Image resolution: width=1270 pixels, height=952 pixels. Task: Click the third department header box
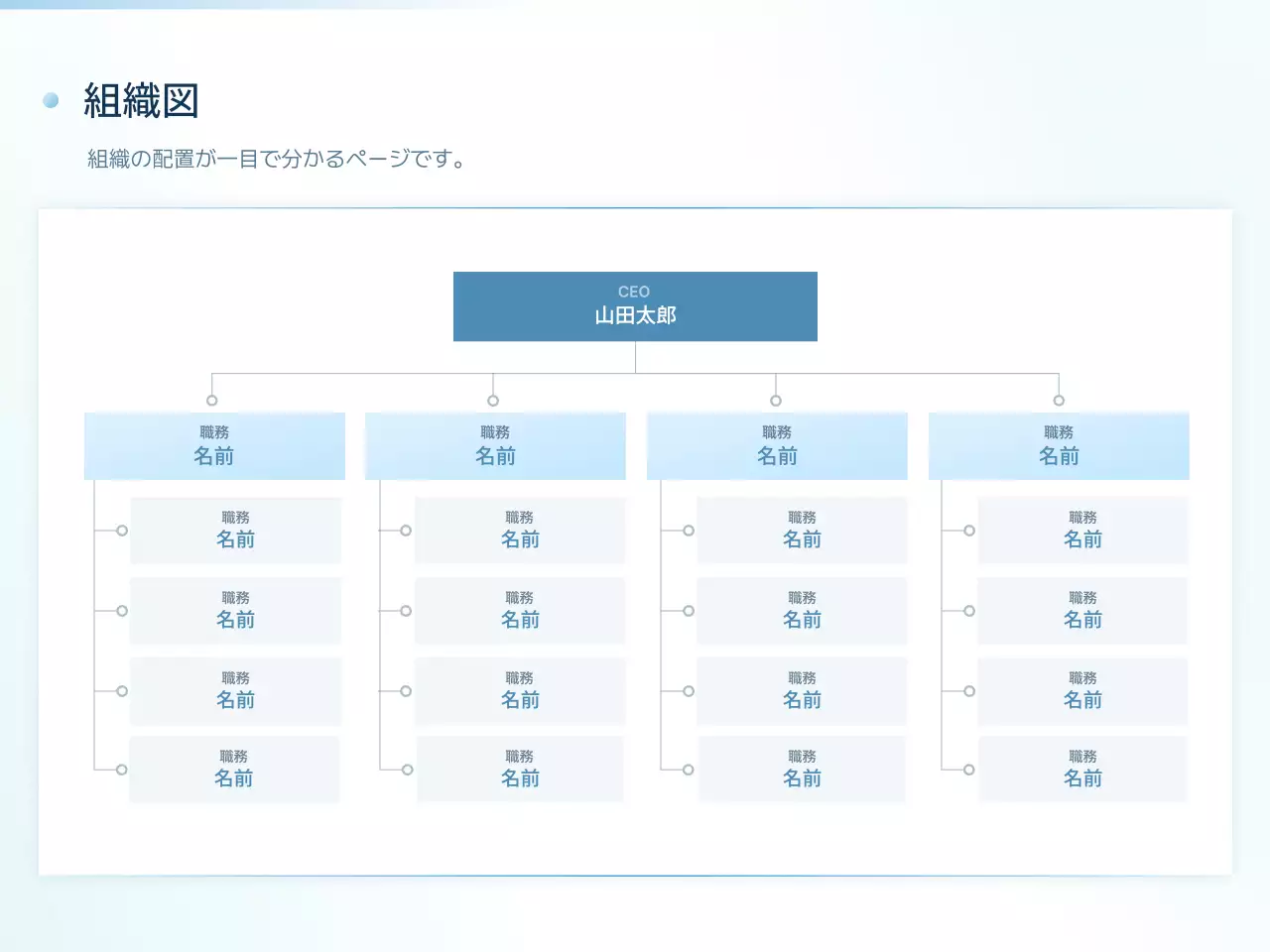point(777,446)
